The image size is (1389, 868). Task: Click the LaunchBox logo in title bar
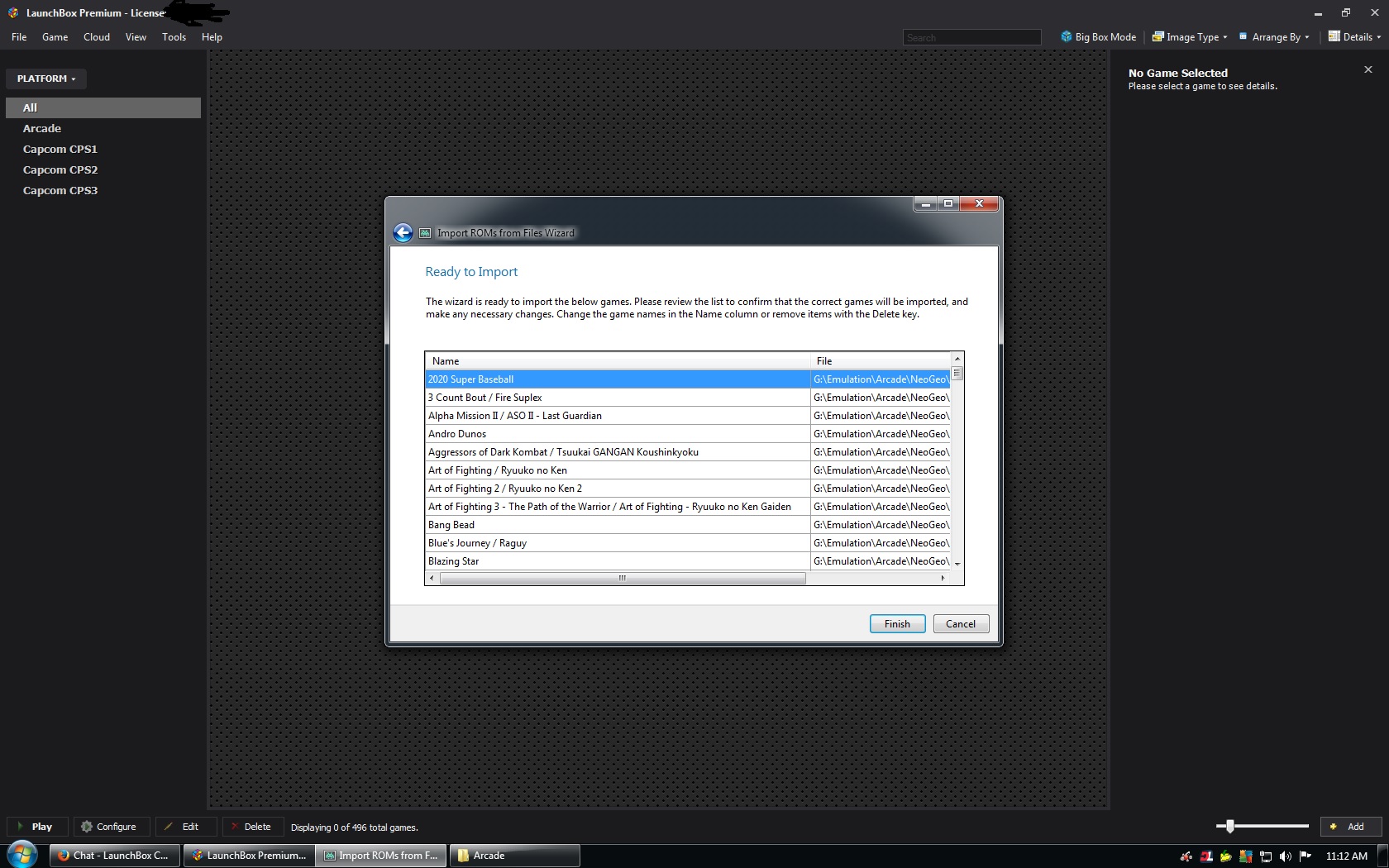point(13,12)
